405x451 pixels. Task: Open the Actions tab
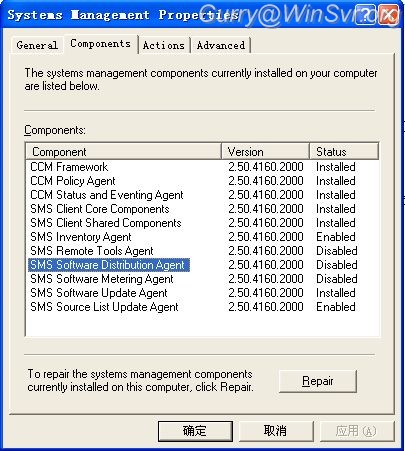click(164, 45)
